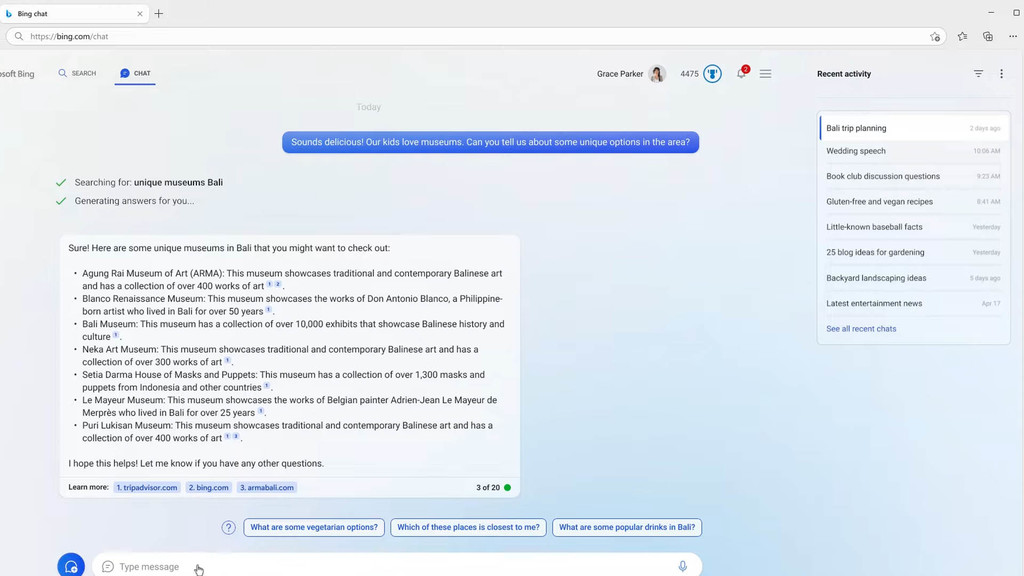The height and width of the screenshot is (576, 1024).
Task: Open the browser favorites star icon
Action: coord(962,37)
